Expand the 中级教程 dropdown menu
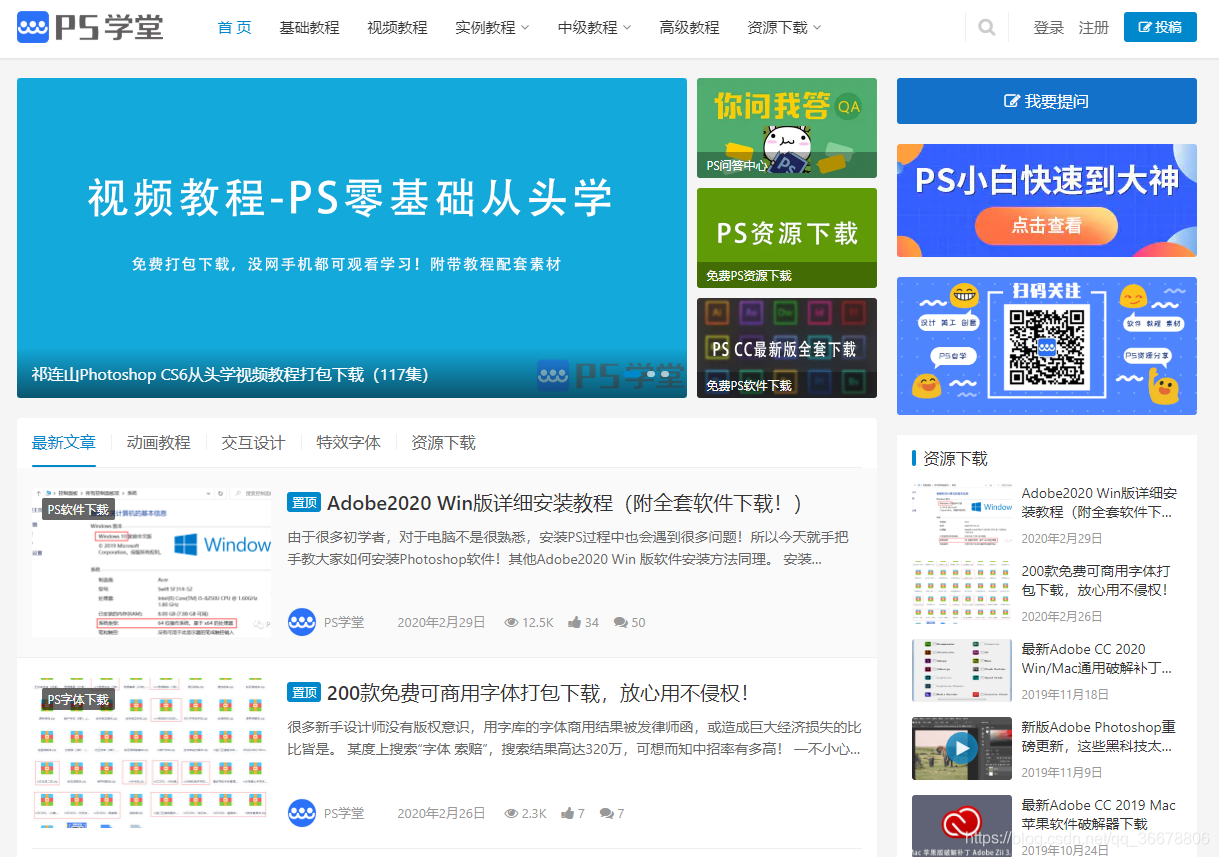The width and height of the screenshot is (1219, 857). (595, 28)
